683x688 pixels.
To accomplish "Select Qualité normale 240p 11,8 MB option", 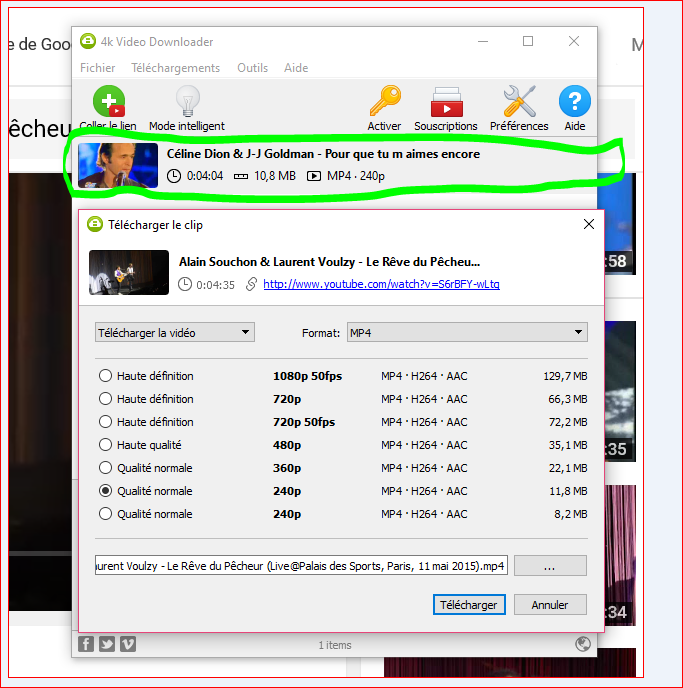I will tap(105, 491).
